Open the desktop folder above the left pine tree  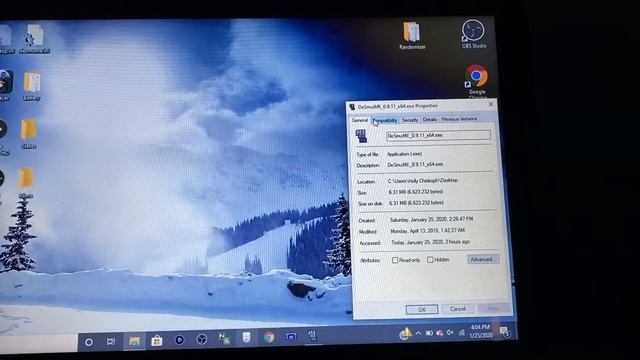[x=26, y=183]
